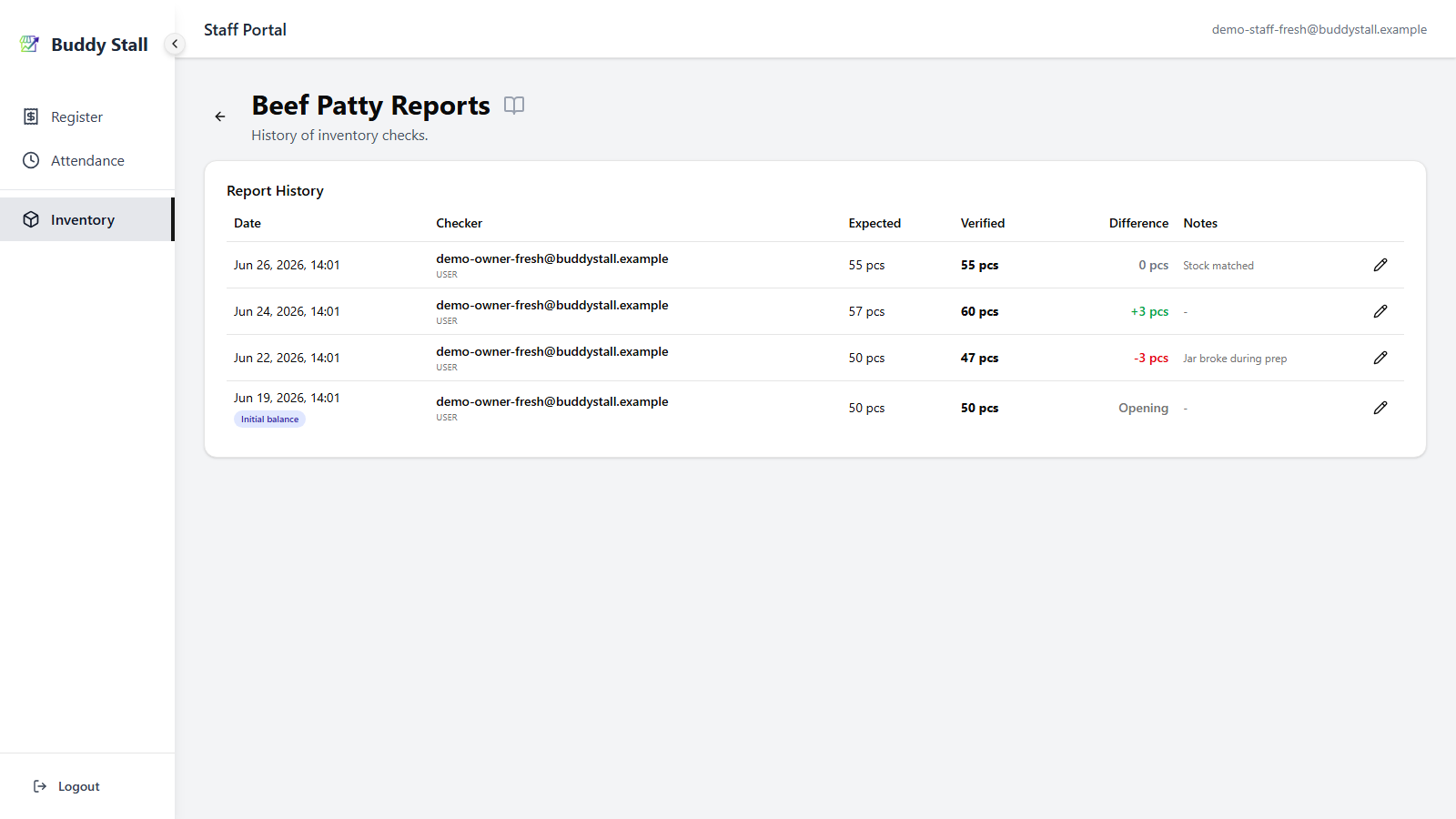Click the '55 pcs' expected value
The height and width of the screenshot is (819, 1456).
click(x=866, y=265)
